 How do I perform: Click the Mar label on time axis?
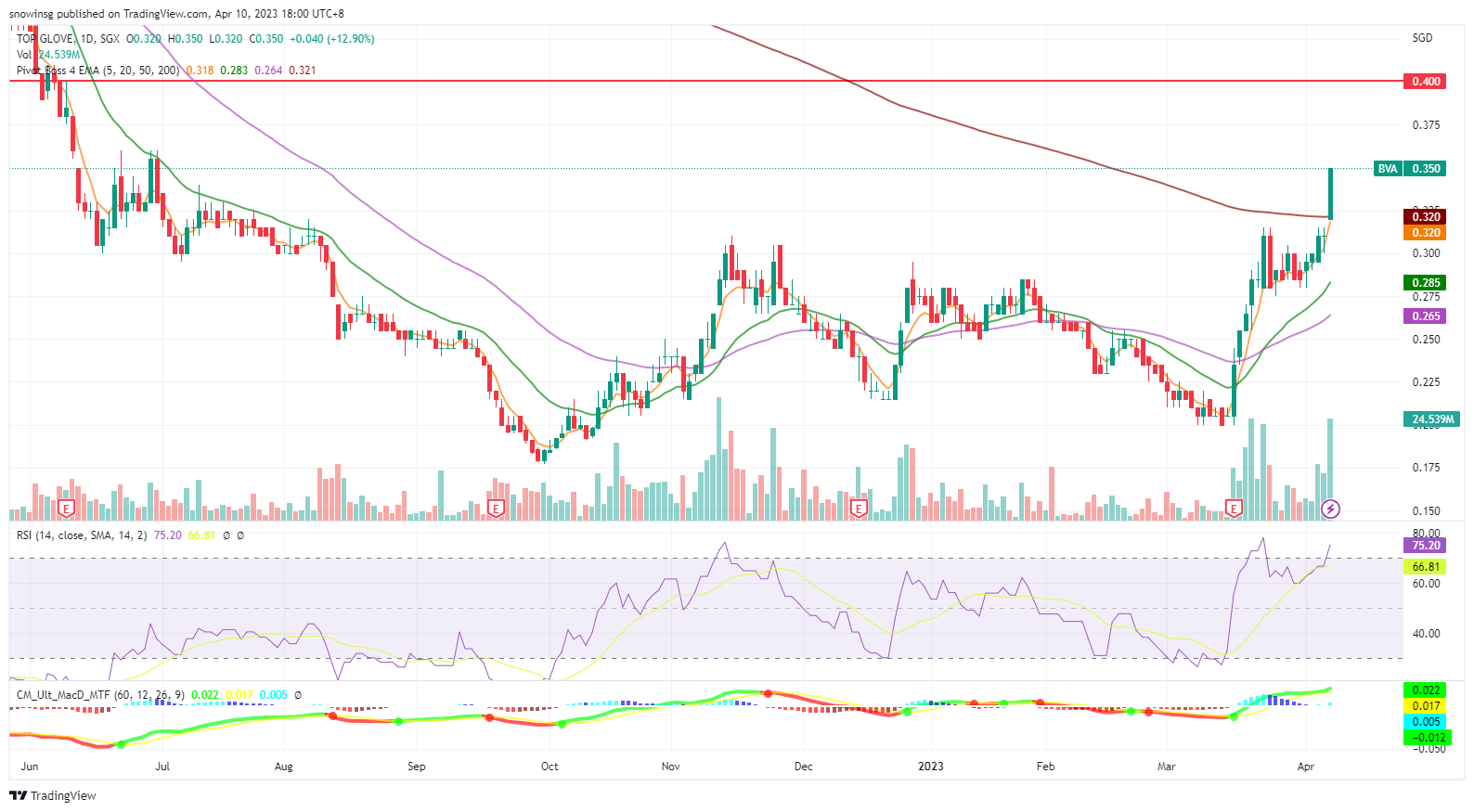coord(1167,767)
